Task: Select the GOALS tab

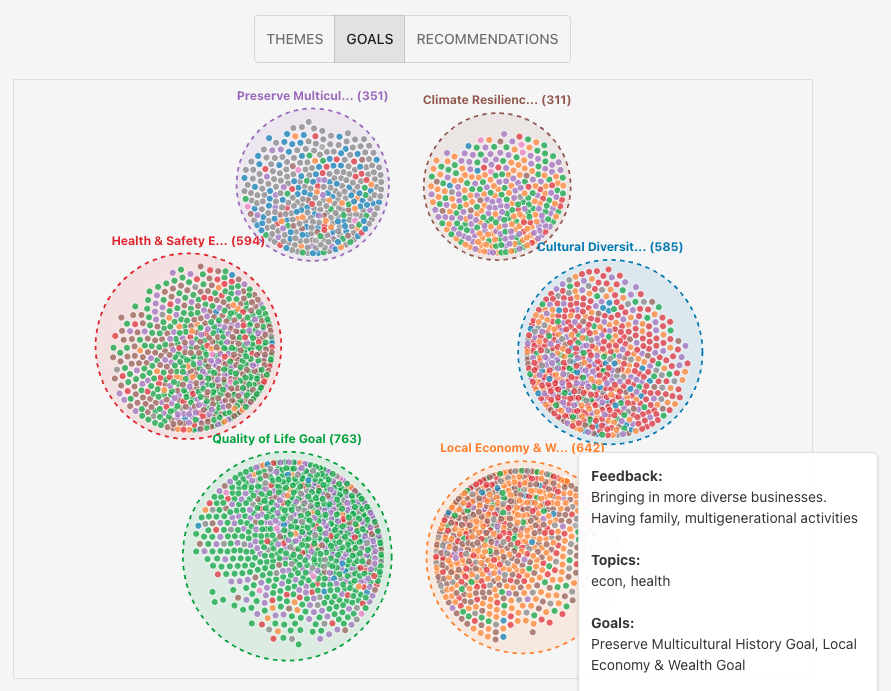Action: pyautogui.click(x=370, y=39)
